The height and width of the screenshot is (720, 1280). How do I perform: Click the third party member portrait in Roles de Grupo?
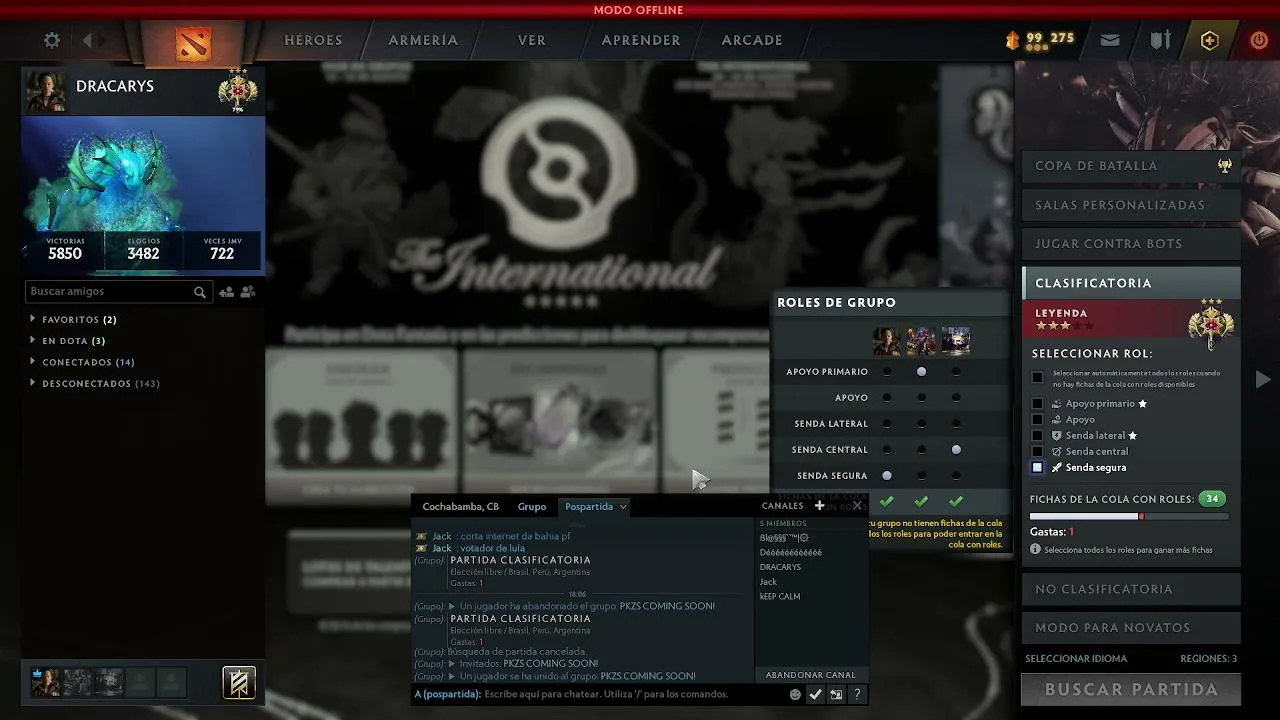tap(956, 341)
